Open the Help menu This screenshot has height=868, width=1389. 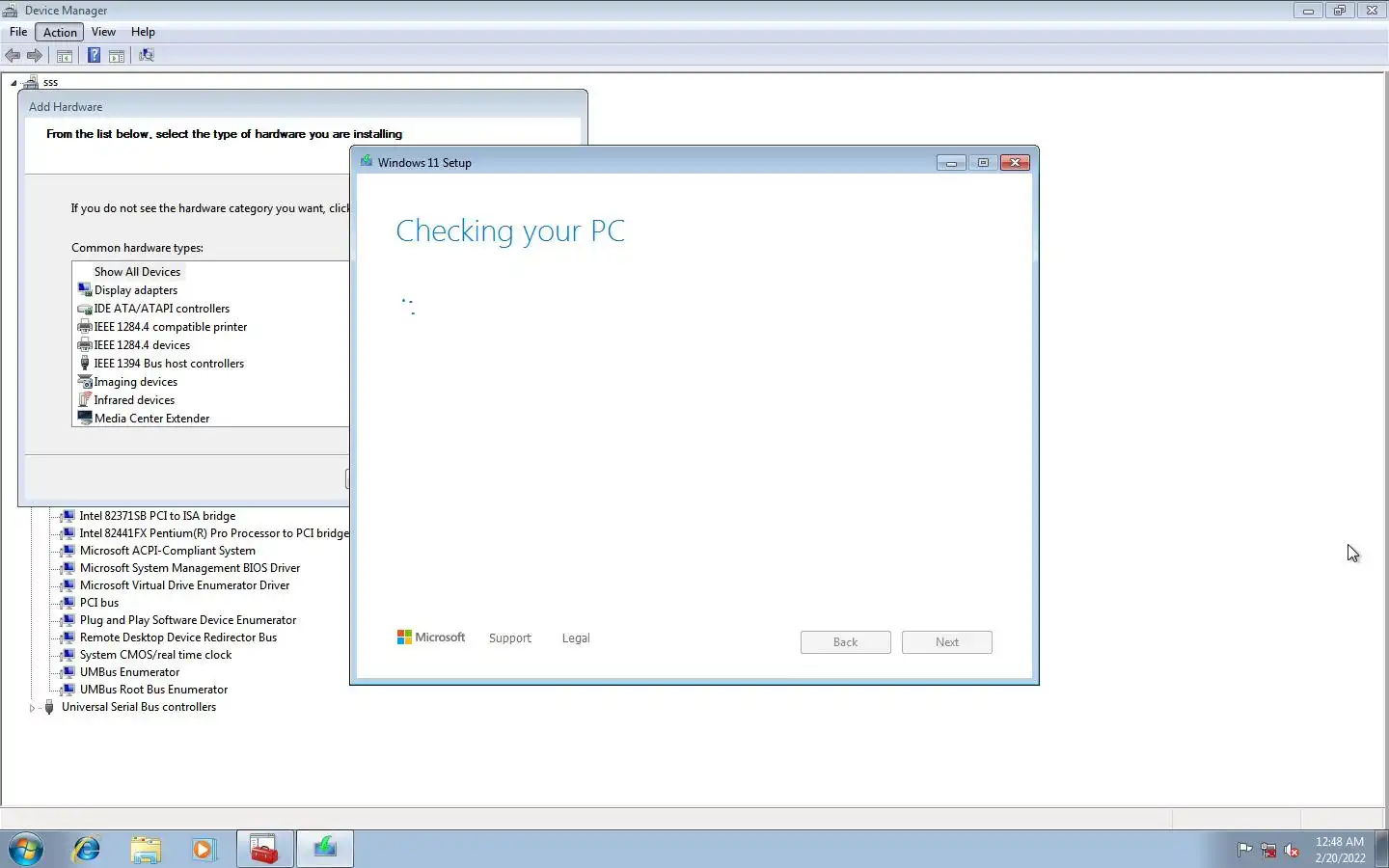tap(143, 32)
